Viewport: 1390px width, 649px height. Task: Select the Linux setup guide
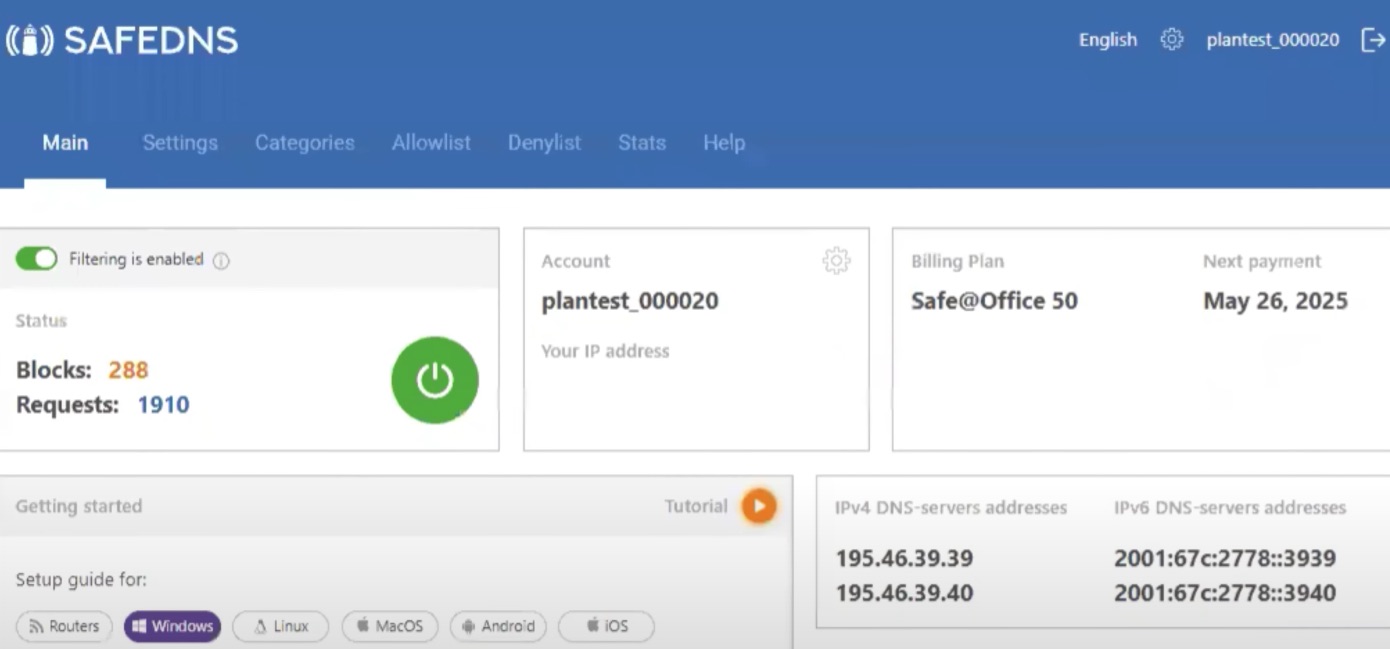coord(280,626)
